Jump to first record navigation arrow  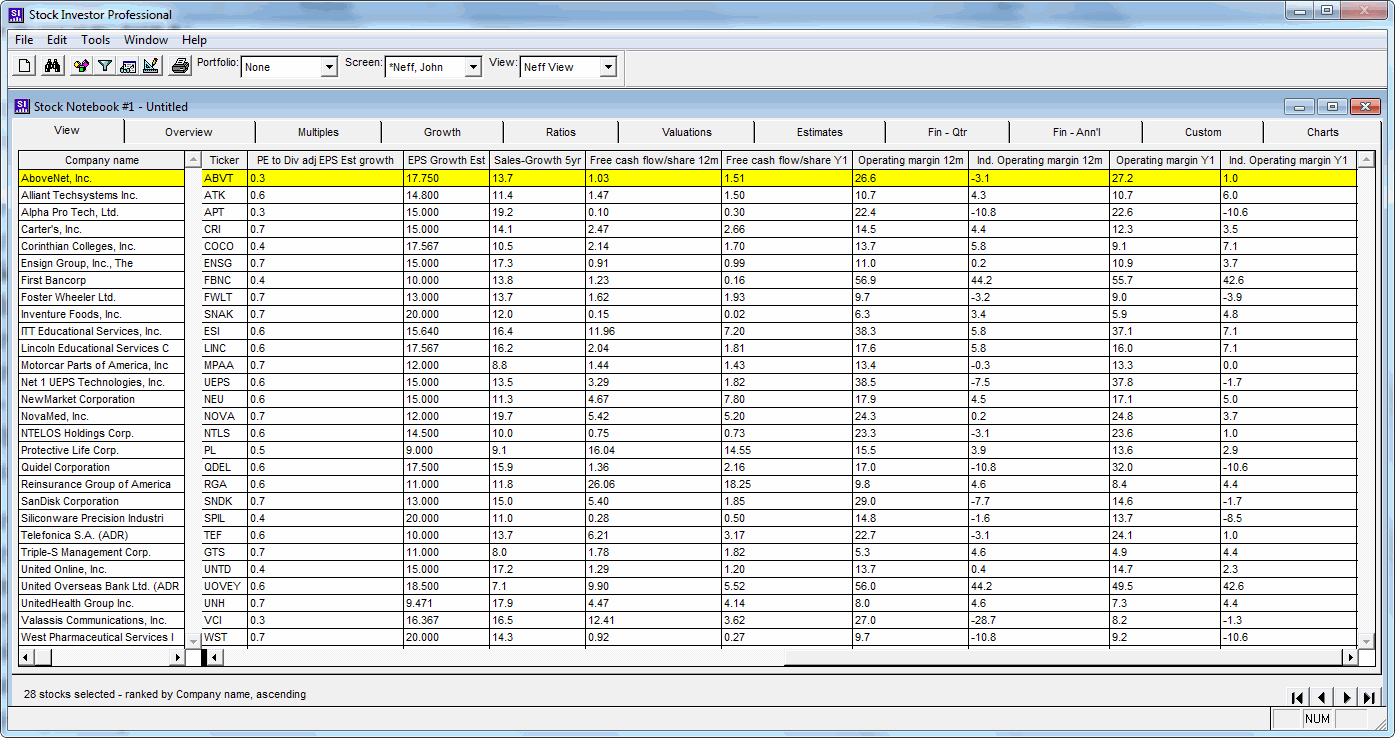click(x=1297, y=698)
